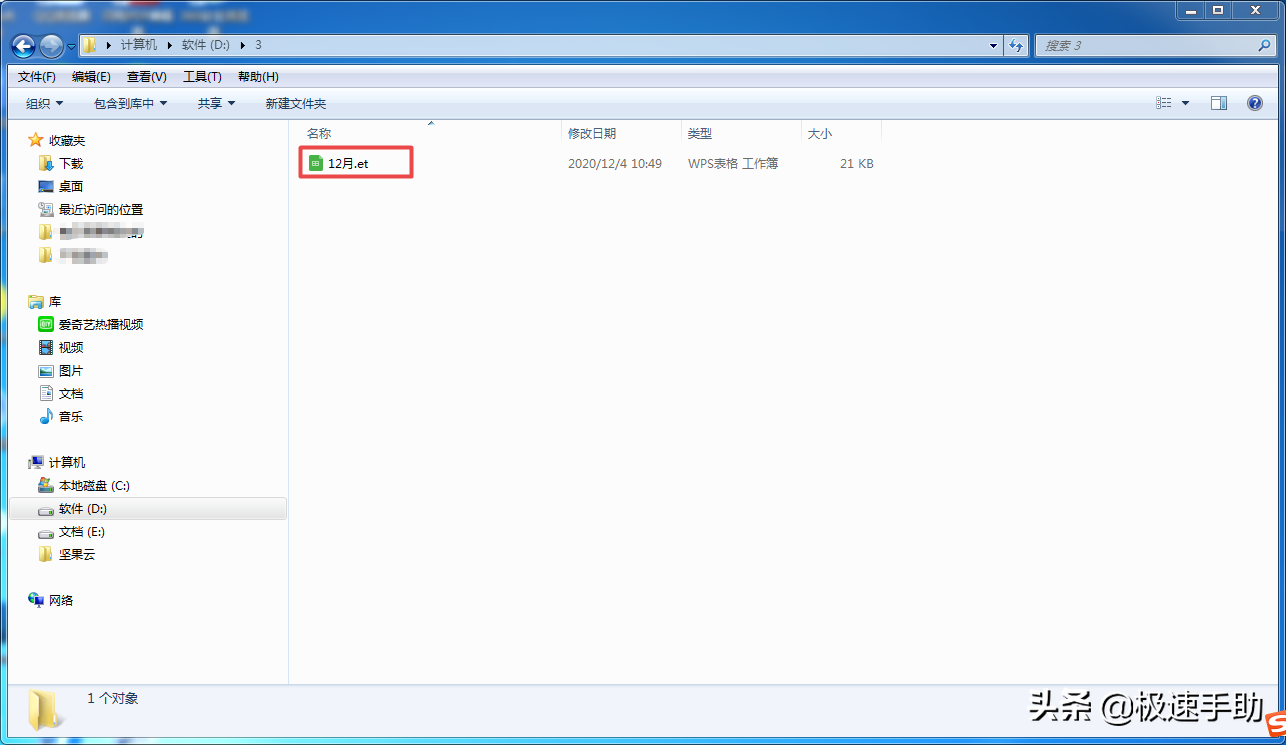Screen dimensions: 1286x745
Task: Open the 12月.et spreadsheet file
Action: [348, 163]
